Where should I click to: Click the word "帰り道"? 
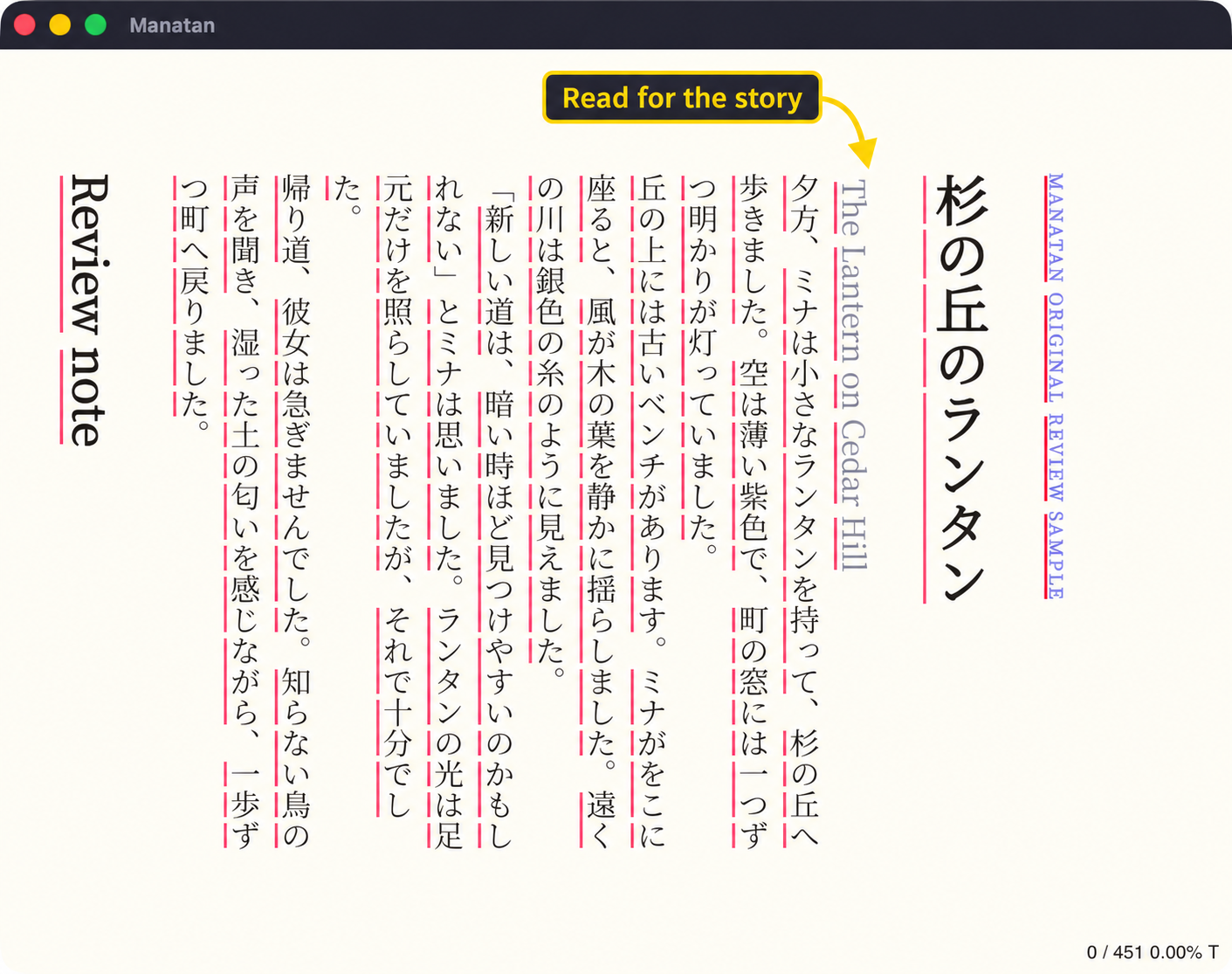297,218
